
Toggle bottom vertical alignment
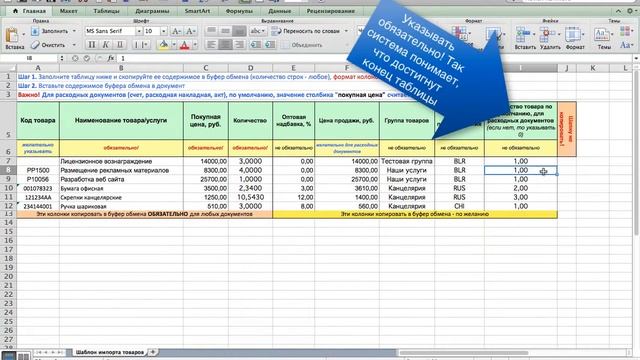point(239,31)
